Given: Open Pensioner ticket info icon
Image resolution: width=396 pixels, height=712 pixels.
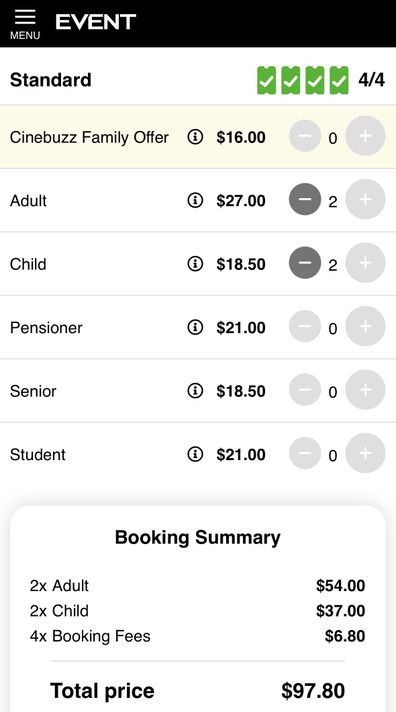Looking at the screenshot, I should point(195,327).
